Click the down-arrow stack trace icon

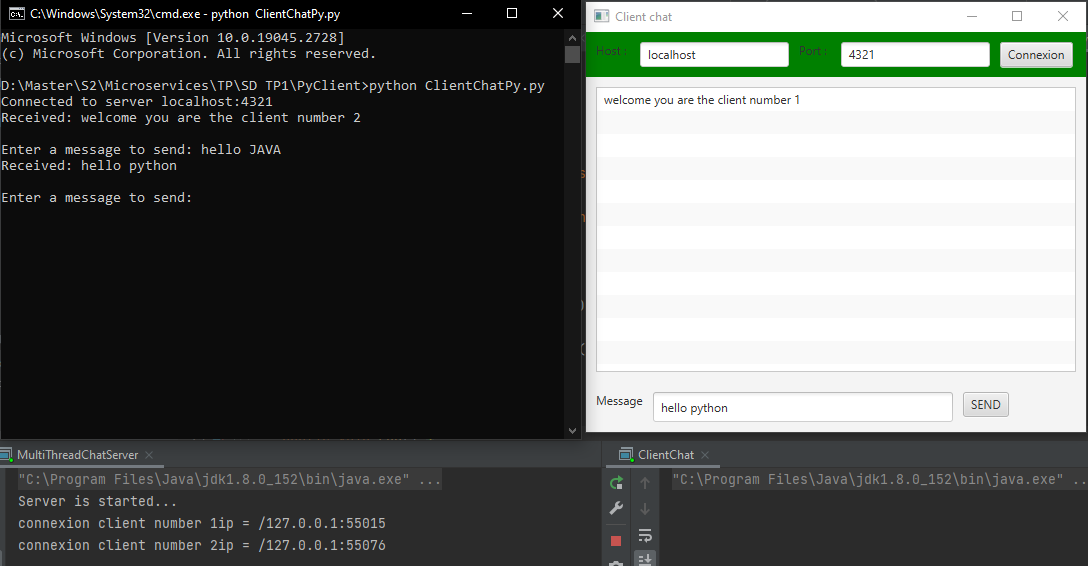coord(645,508)
